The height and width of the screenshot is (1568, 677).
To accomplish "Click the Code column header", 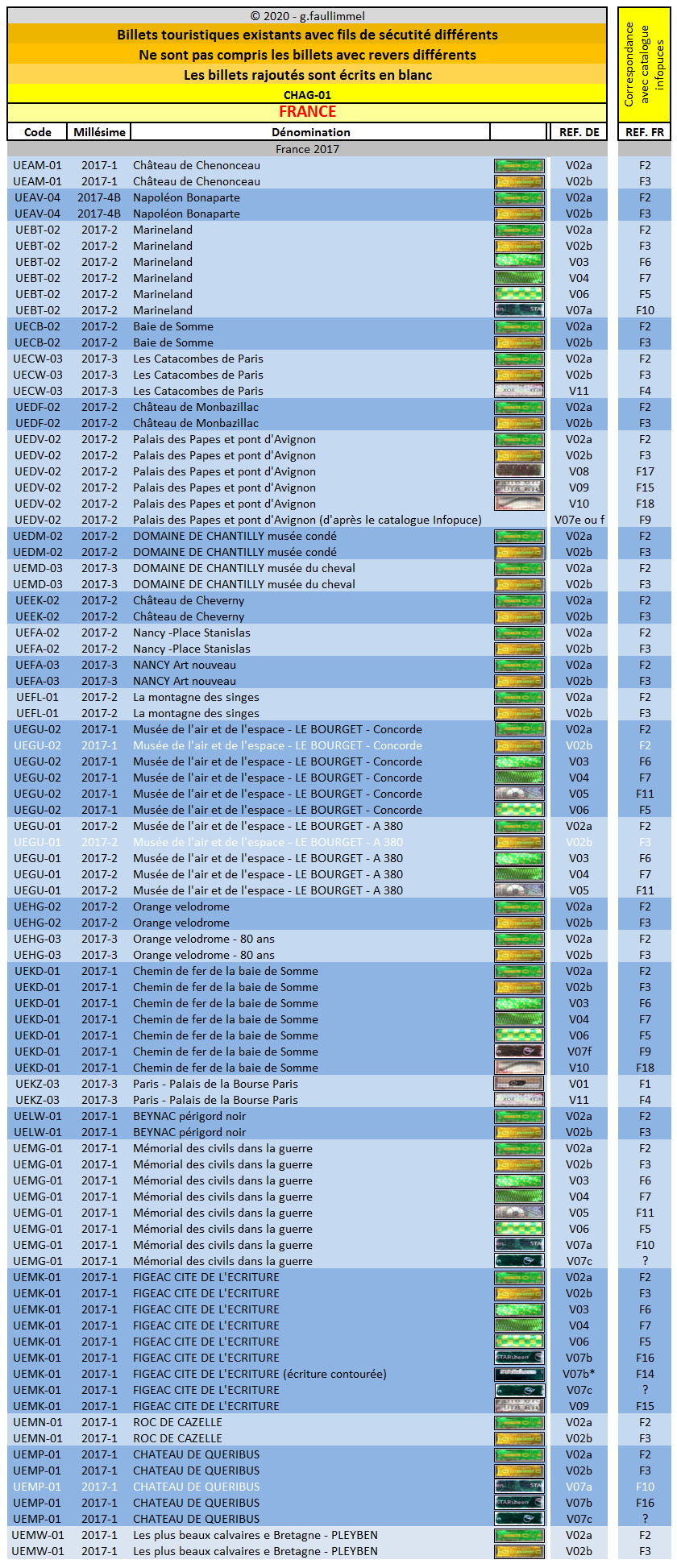I will tap(38, 132).
